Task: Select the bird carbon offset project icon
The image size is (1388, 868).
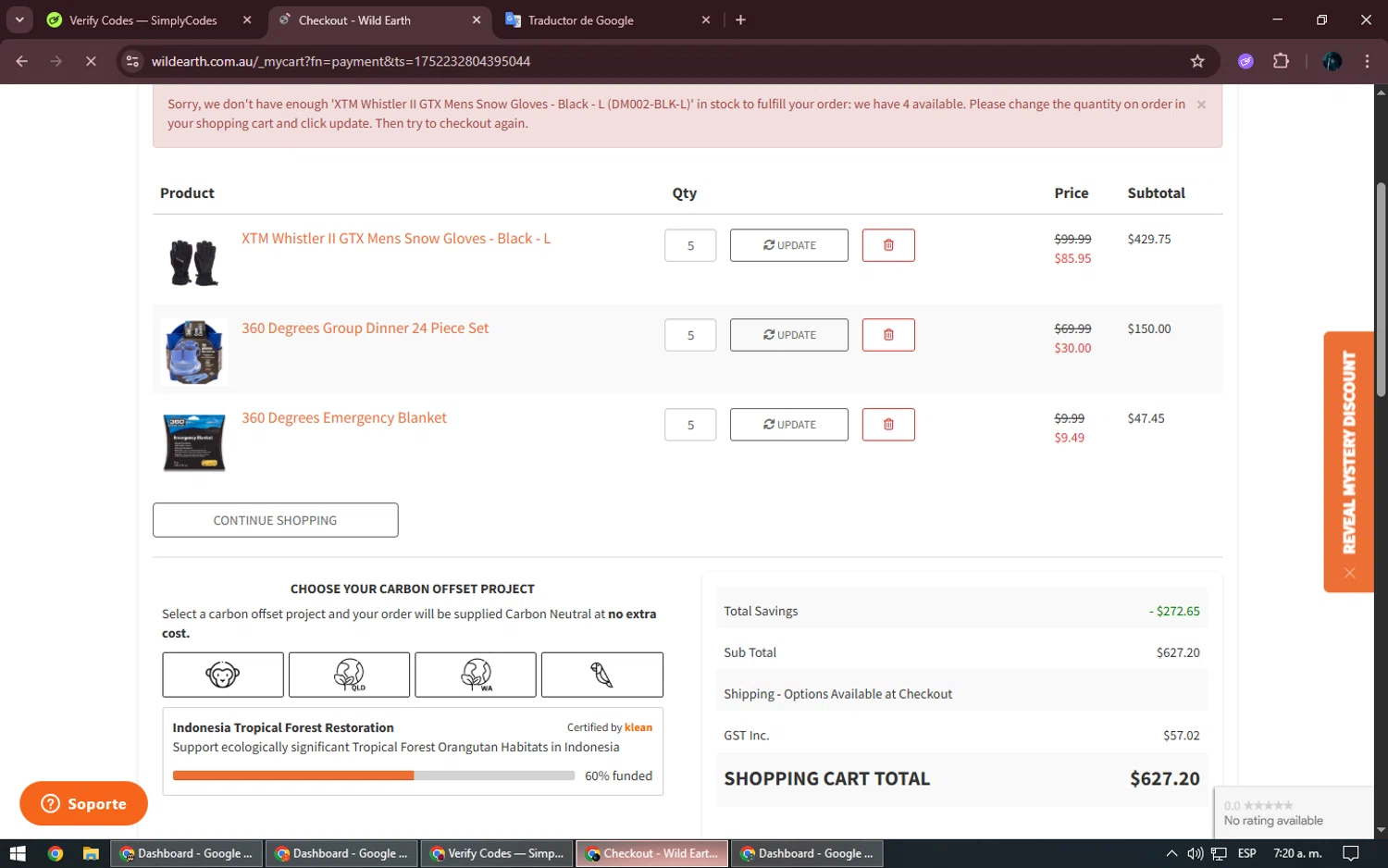Action: click(602, 675)
